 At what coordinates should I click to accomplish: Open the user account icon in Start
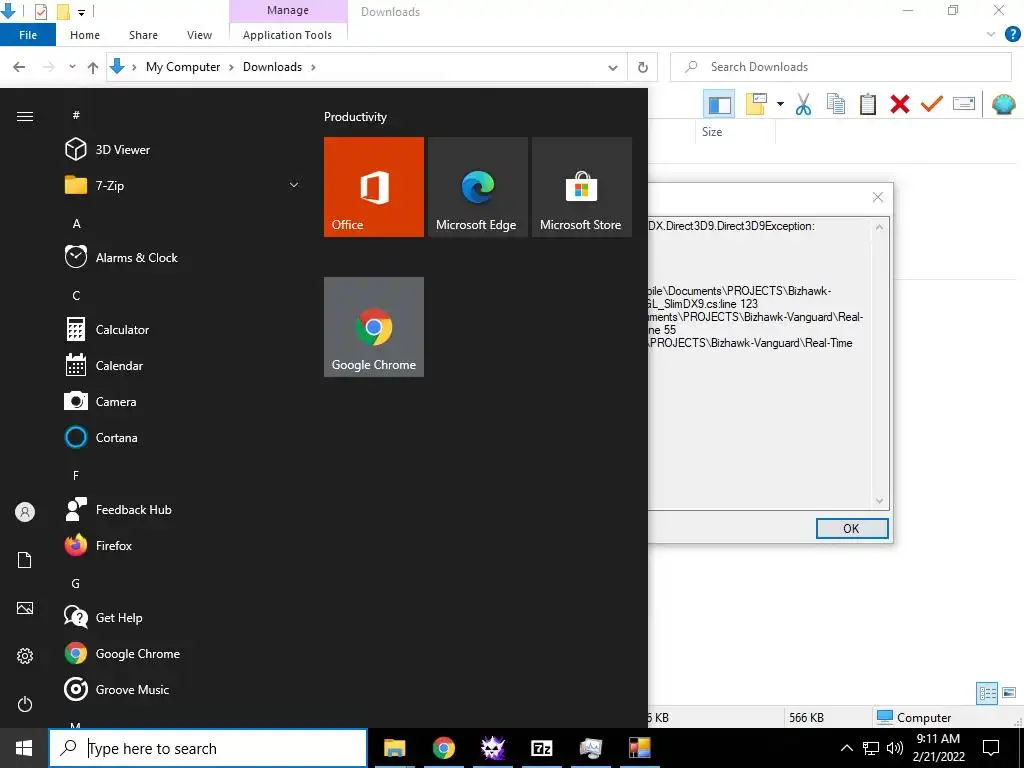tap(25, 512)
